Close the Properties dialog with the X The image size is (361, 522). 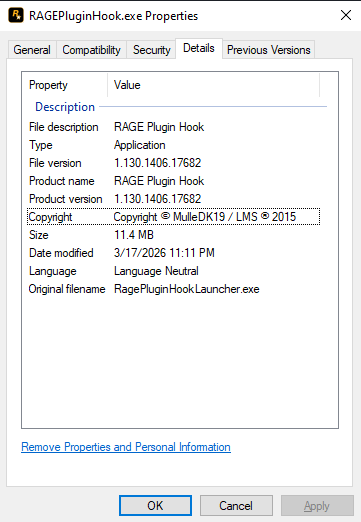346,15
